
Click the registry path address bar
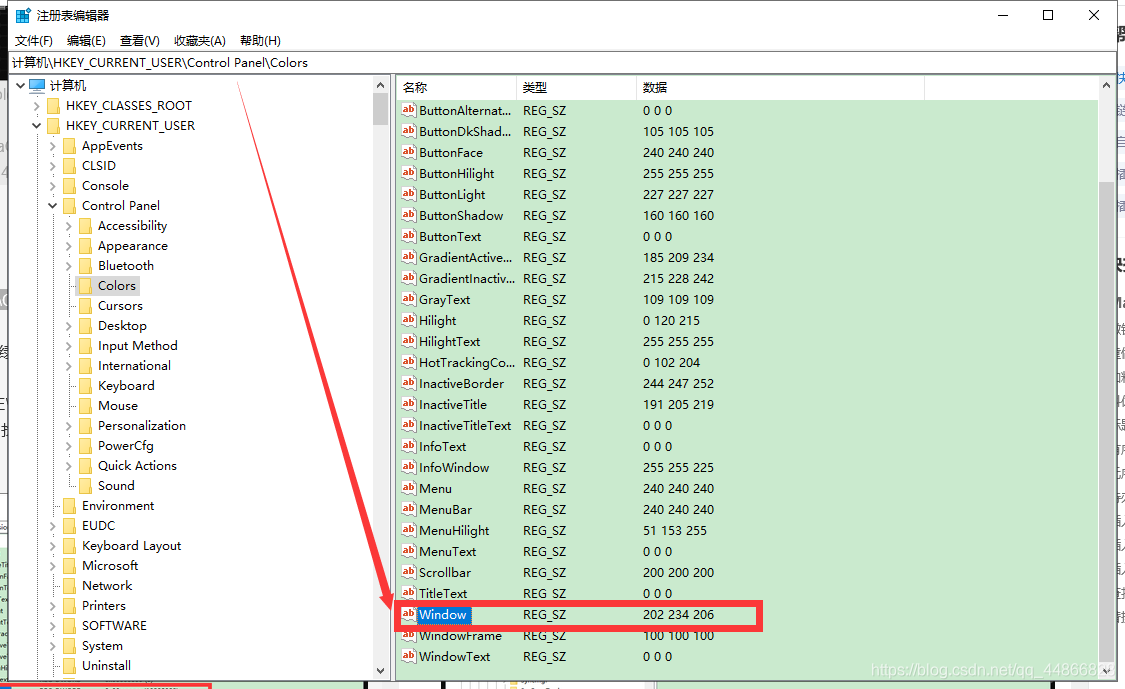click(x=500, y=62)
